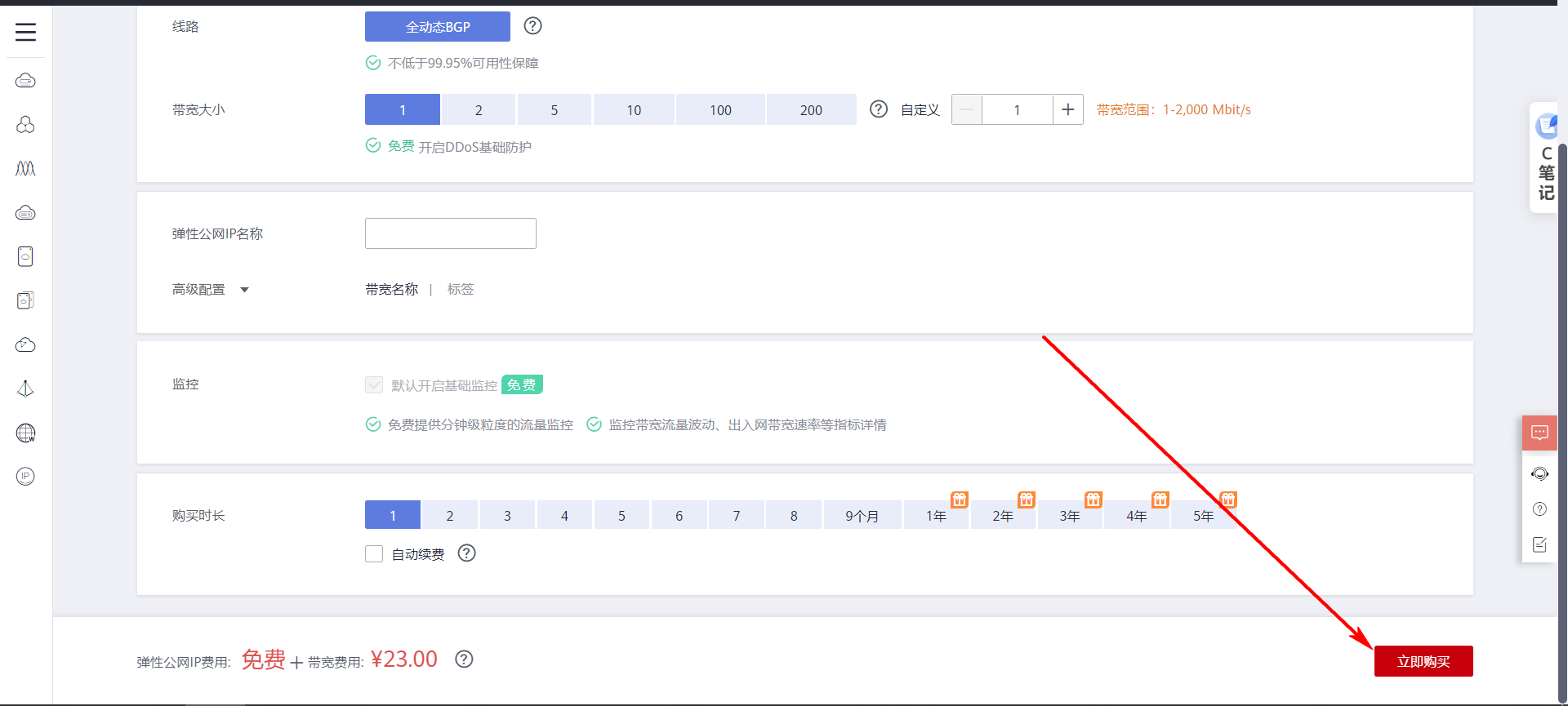Focus the custom bandwidth value field

[1018, 109]
